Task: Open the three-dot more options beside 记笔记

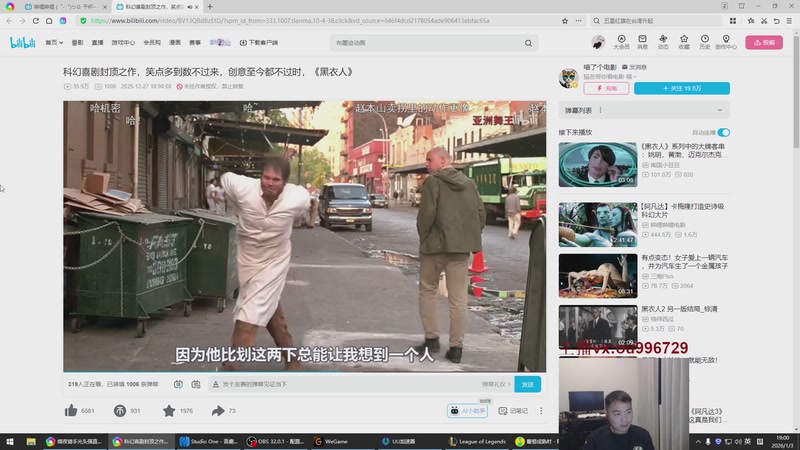Action: tap(541, 411)
